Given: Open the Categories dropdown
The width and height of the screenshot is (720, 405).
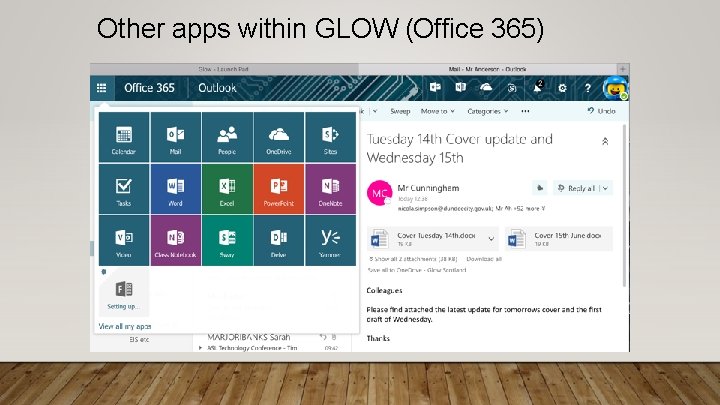Looking at the screenshot, I should point(488,111).
